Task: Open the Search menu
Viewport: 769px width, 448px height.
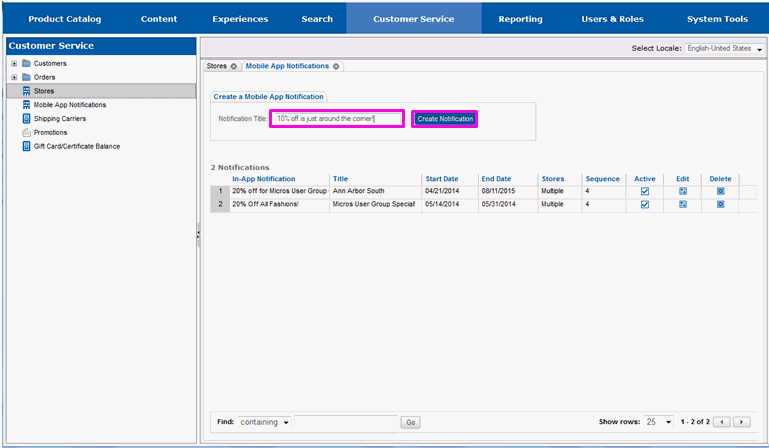Action: (317, 19)
